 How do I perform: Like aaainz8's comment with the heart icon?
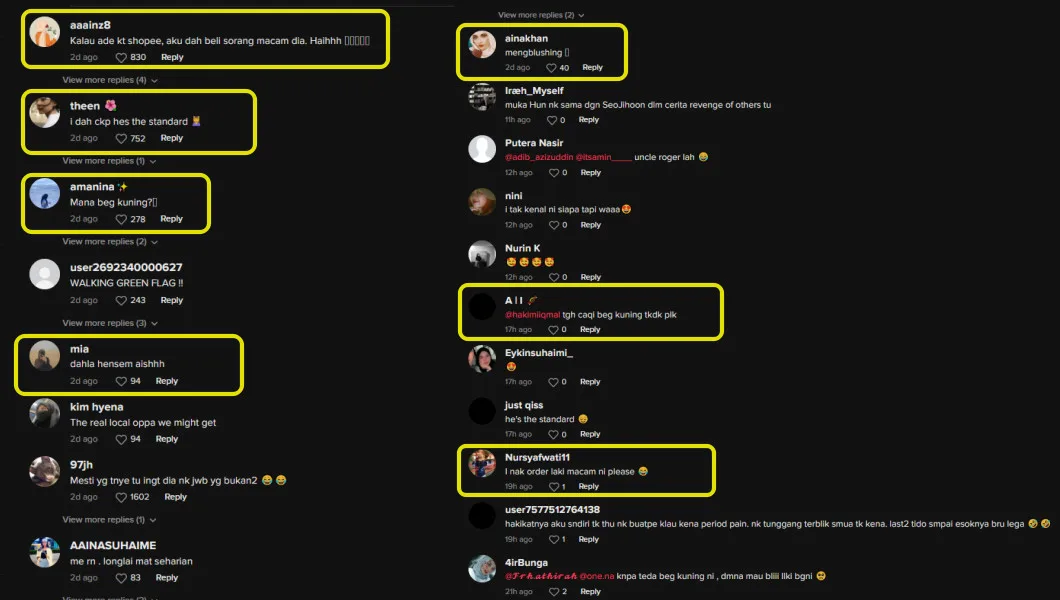coord(121,57)
